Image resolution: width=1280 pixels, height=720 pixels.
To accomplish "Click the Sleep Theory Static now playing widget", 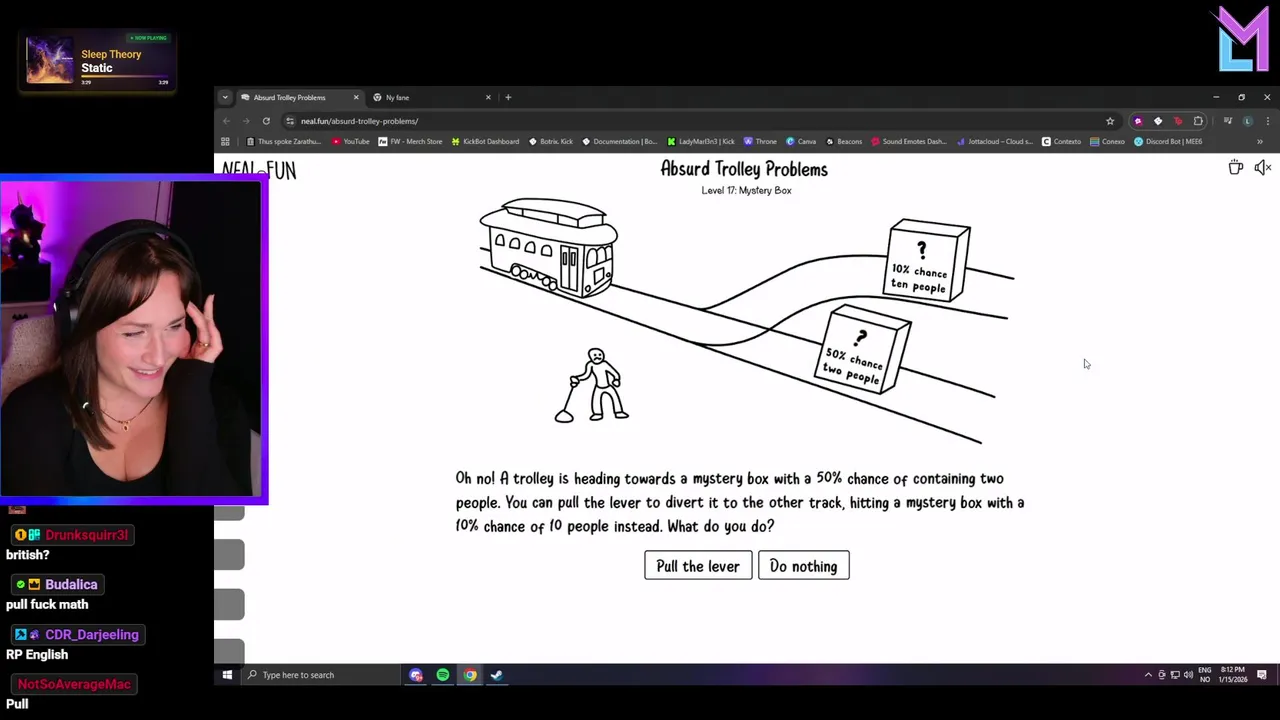I will pos(97,61).
